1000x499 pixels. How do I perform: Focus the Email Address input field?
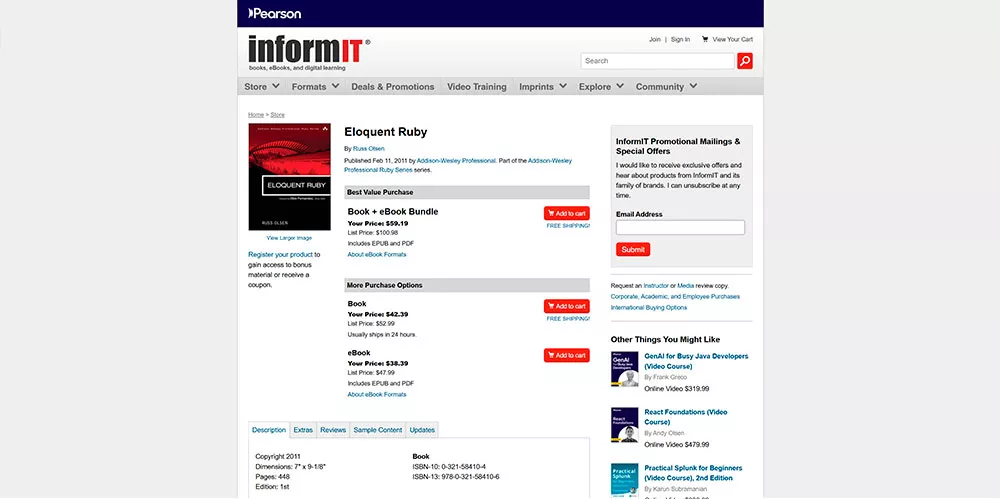tap(680, 227)
